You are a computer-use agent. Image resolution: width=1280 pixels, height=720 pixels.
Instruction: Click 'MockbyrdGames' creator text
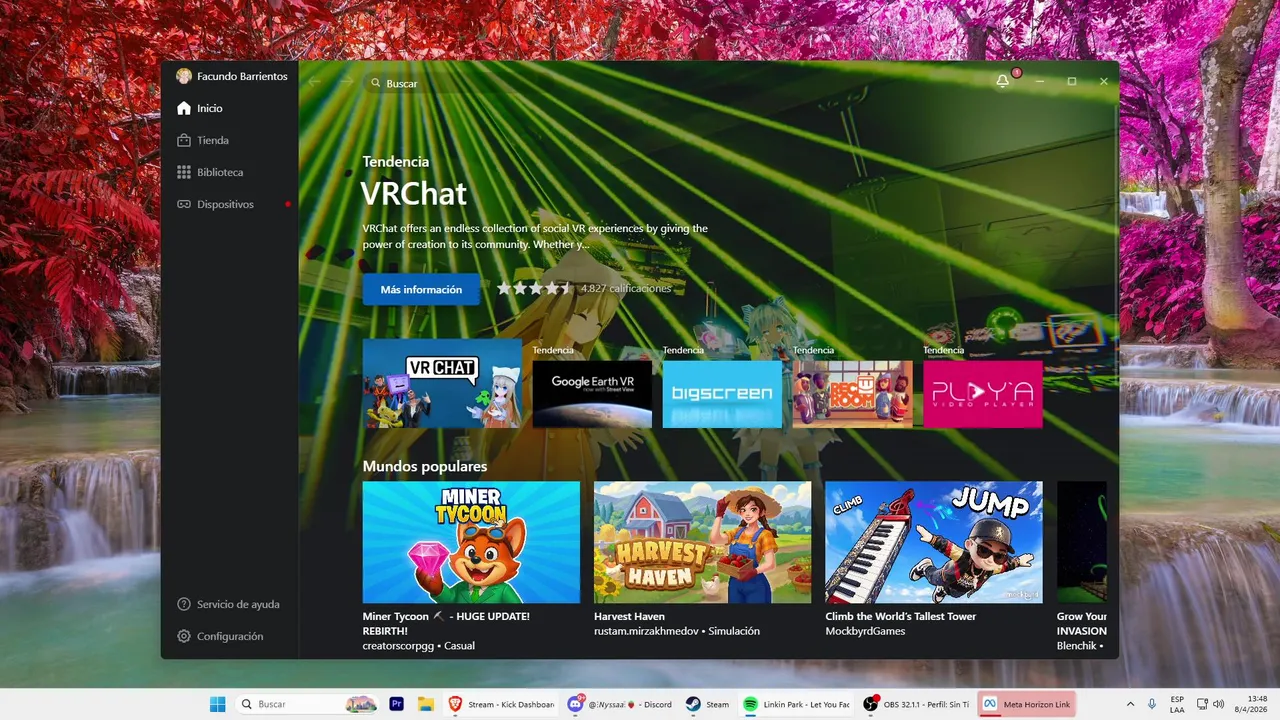pos(865,631)
